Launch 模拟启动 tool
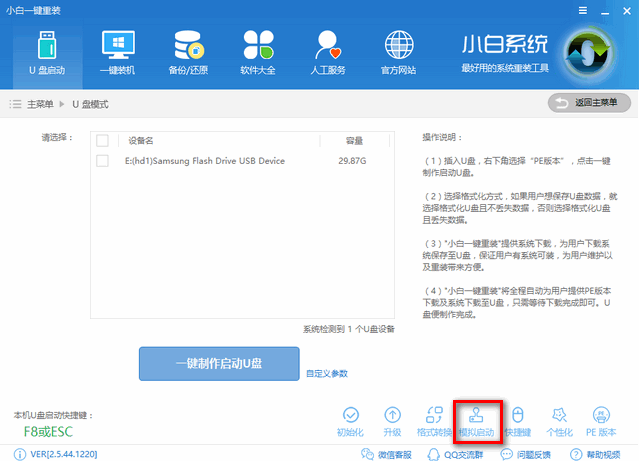The width and height of the screenshot is (640, 461). pos(476,422)
